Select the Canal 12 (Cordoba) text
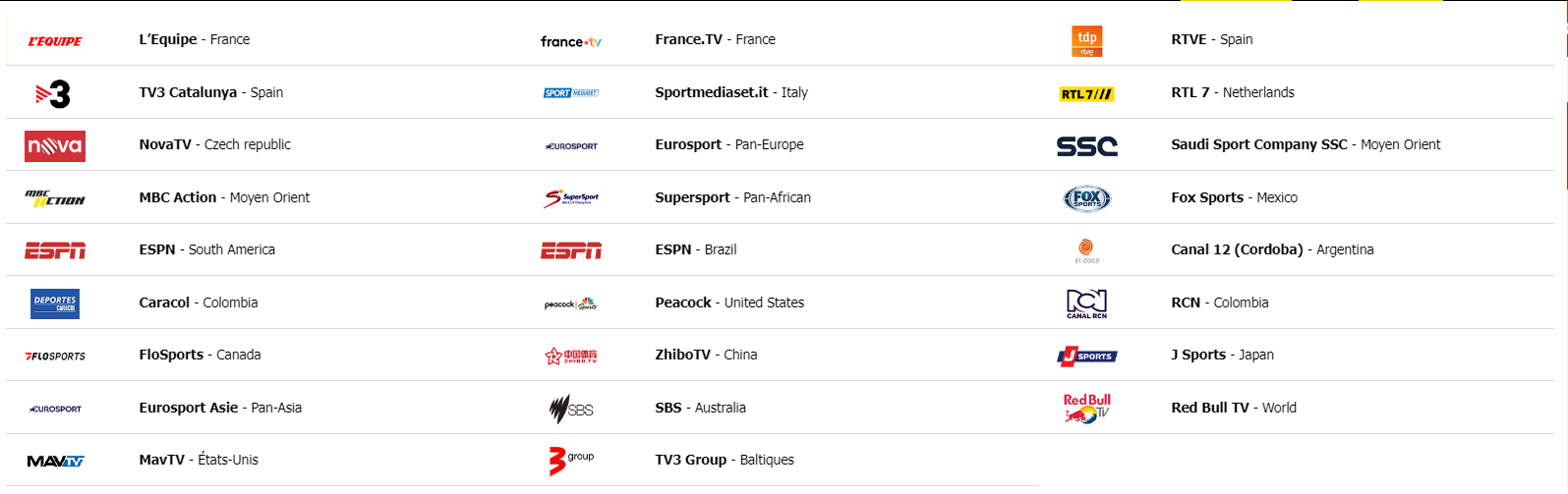This screenshot has width=1568, height=494. pos(1237,249)
